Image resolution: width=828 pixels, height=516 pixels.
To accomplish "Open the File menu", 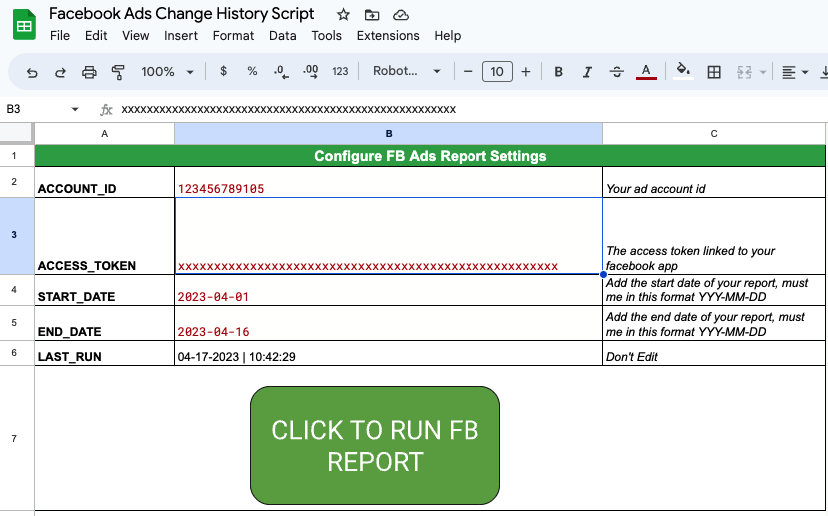I will click(x=60, y=35).
